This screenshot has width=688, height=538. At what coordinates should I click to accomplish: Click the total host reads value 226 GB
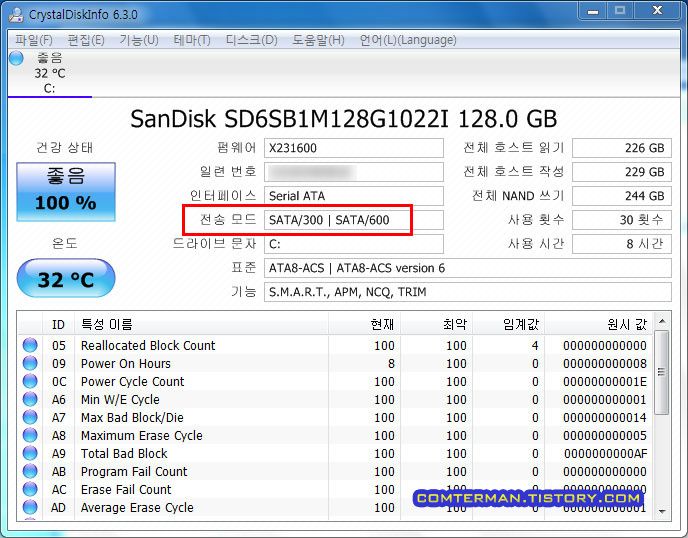[x=622, y=148]
